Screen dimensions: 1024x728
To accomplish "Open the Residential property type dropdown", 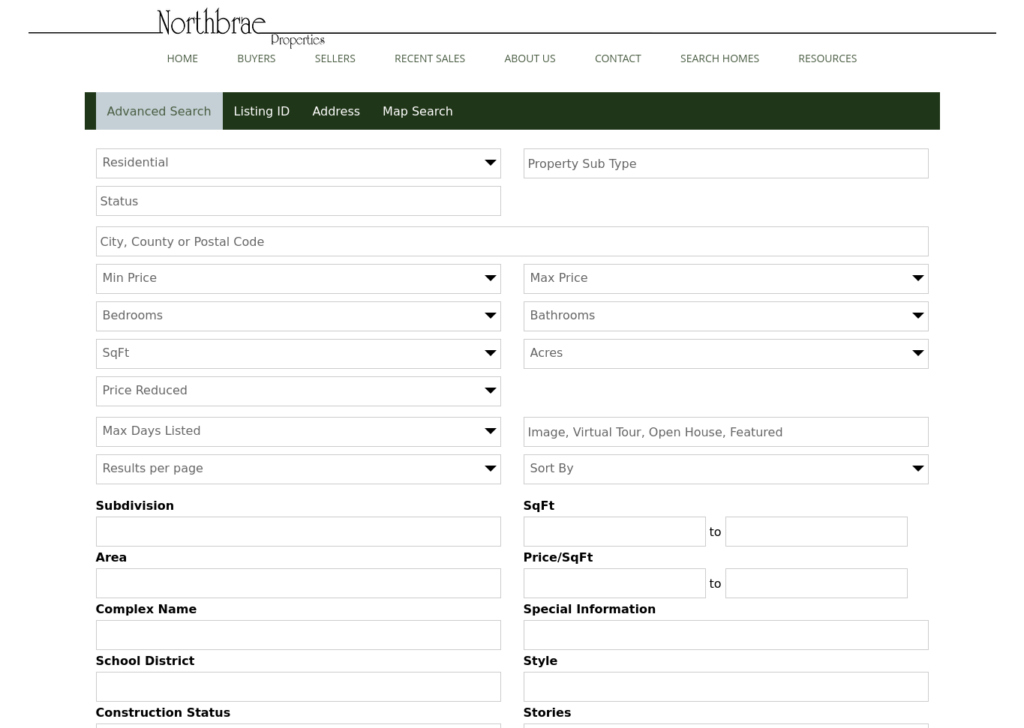I will click(x=298, y=163).
